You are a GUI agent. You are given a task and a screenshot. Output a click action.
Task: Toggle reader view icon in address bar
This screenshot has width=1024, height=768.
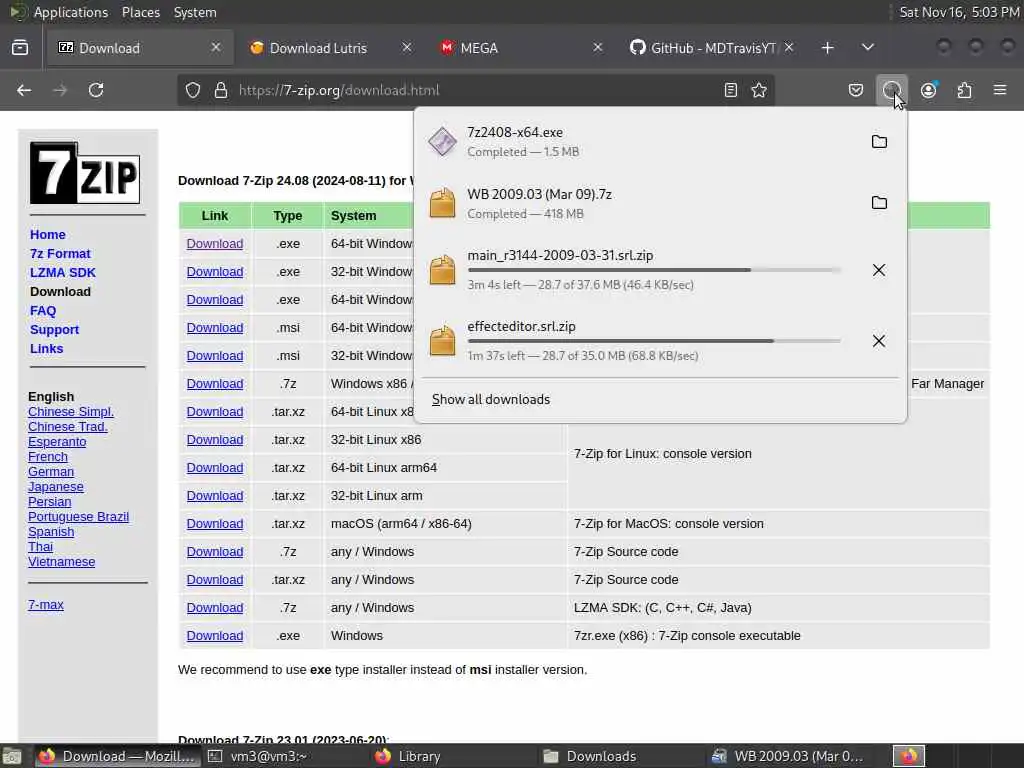click(x=731, y=90)
